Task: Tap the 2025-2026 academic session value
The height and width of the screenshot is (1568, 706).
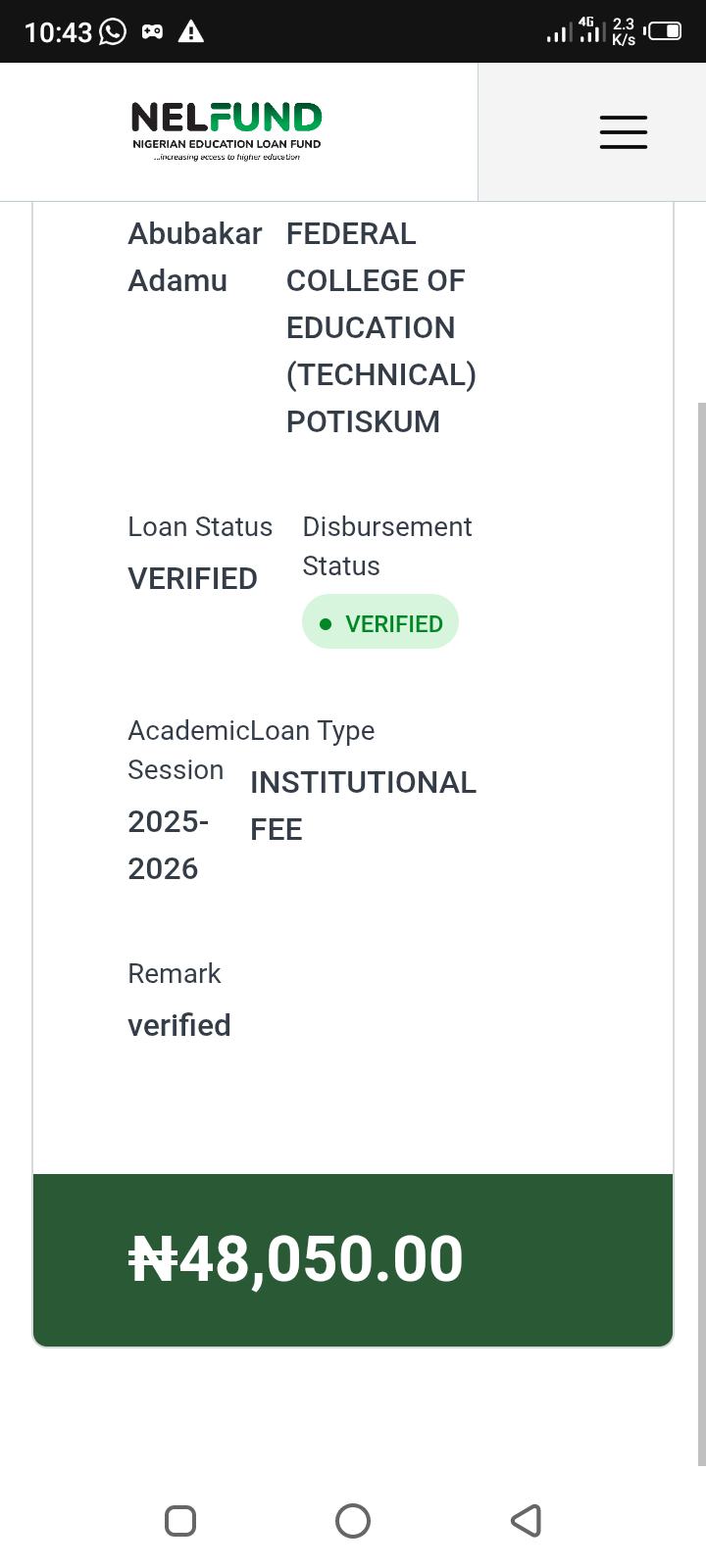Action: click(169, 845)
